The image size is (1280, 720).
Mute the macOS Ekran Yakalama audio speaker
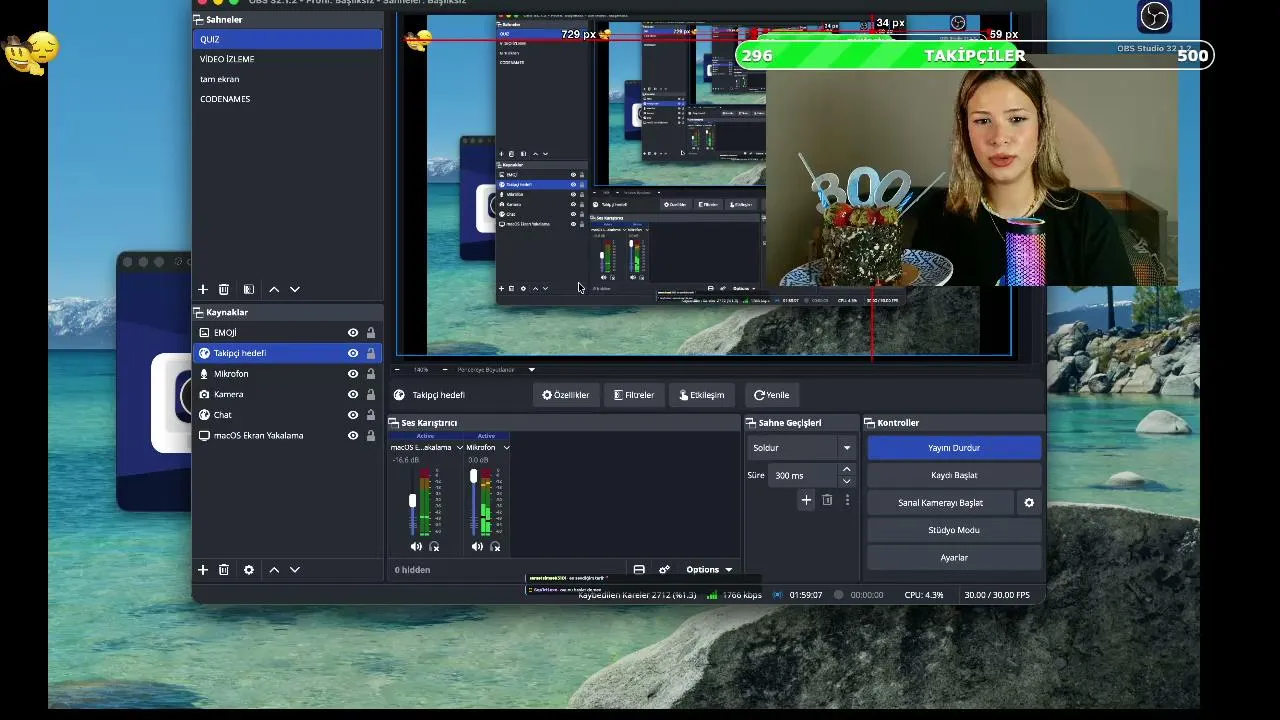pyautogui.click(x=416, y=547)
